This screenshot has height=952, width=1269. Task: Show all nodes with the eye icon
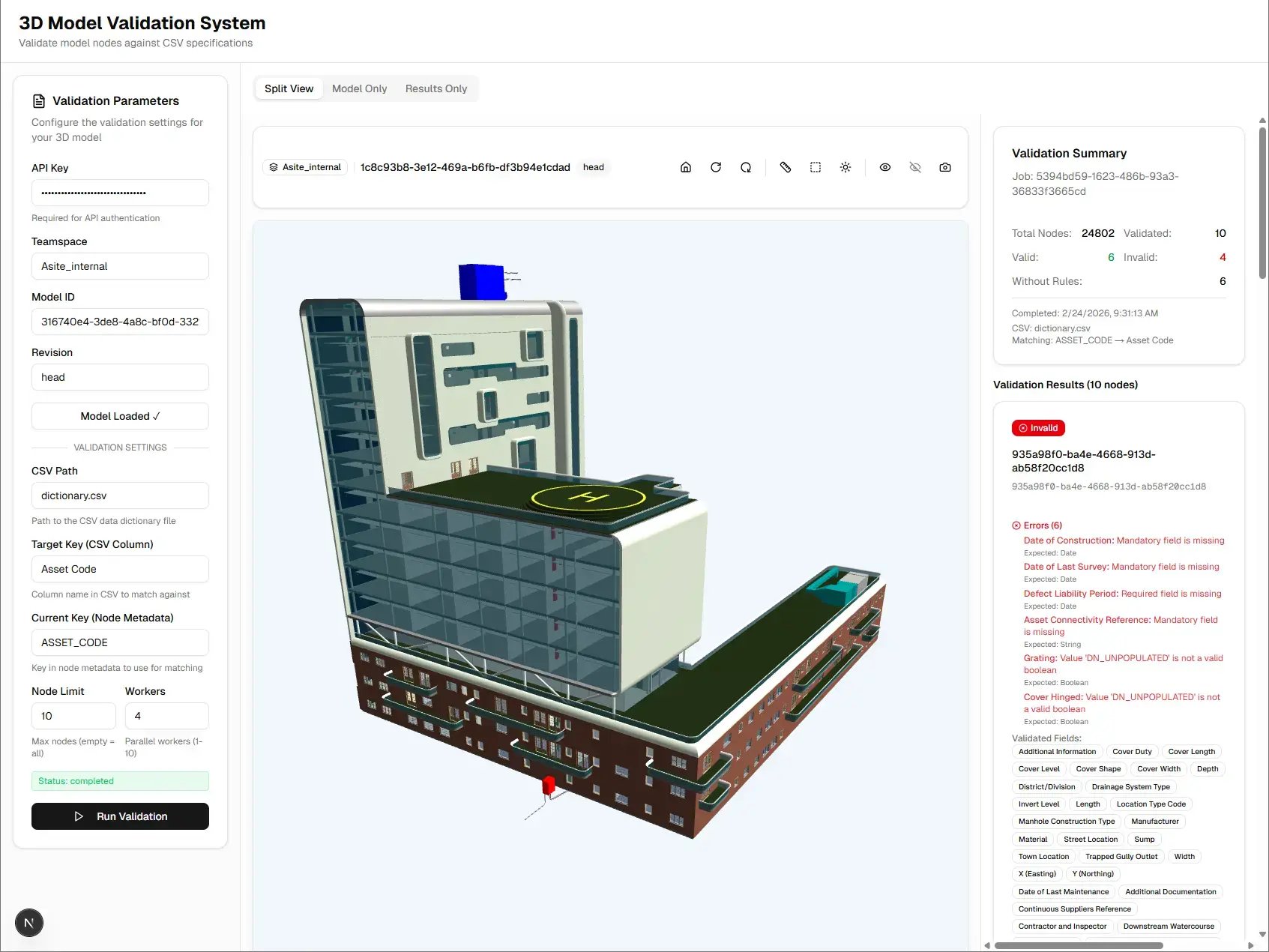coord(885,167)
